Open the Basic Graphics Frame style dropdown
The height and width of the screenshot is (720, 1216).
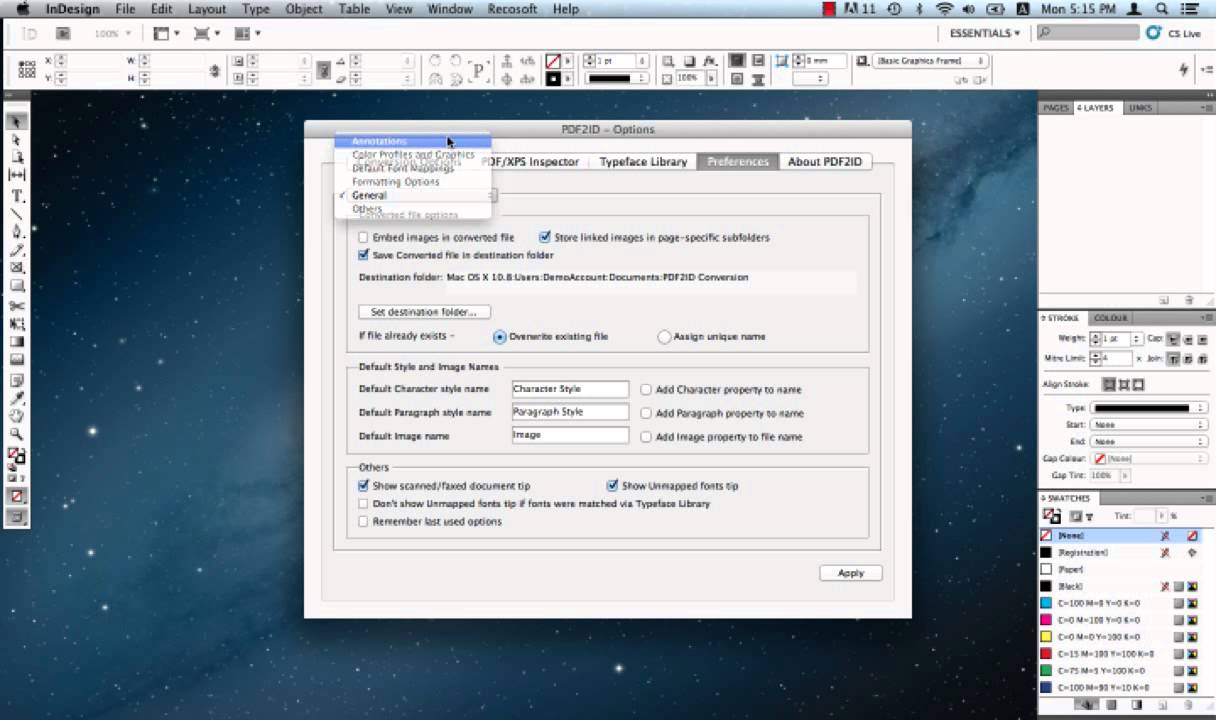931,61
